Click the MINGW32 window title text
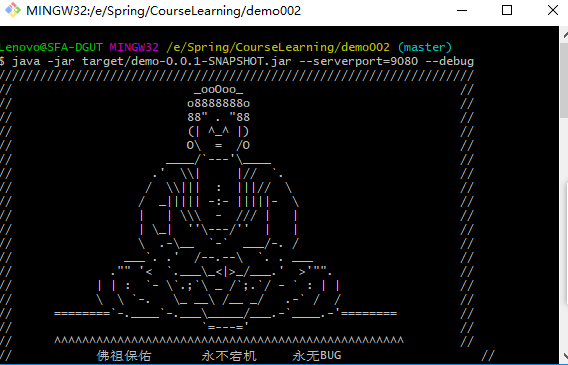 [x=163, y=11]
